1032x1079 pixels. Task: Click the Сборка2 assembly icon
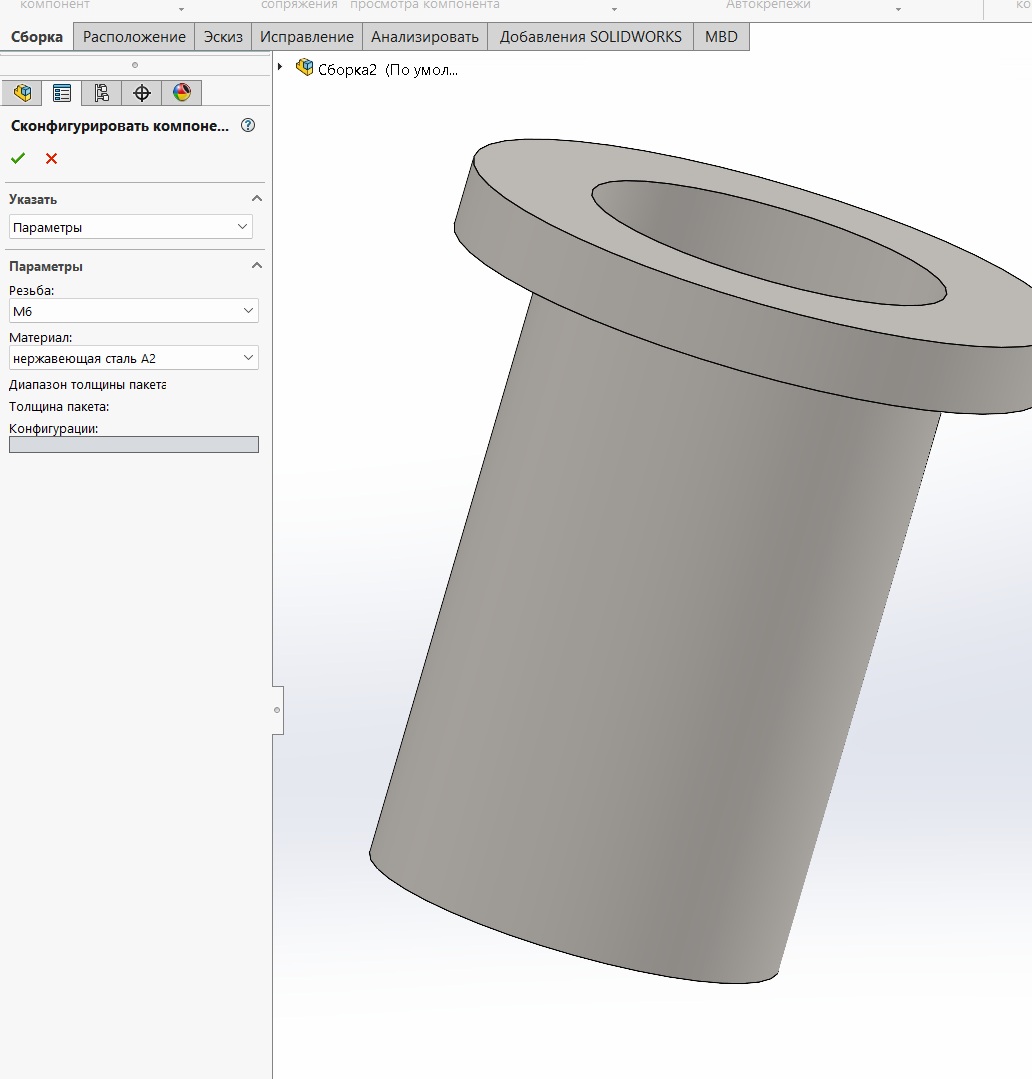(x=304, y=67)
